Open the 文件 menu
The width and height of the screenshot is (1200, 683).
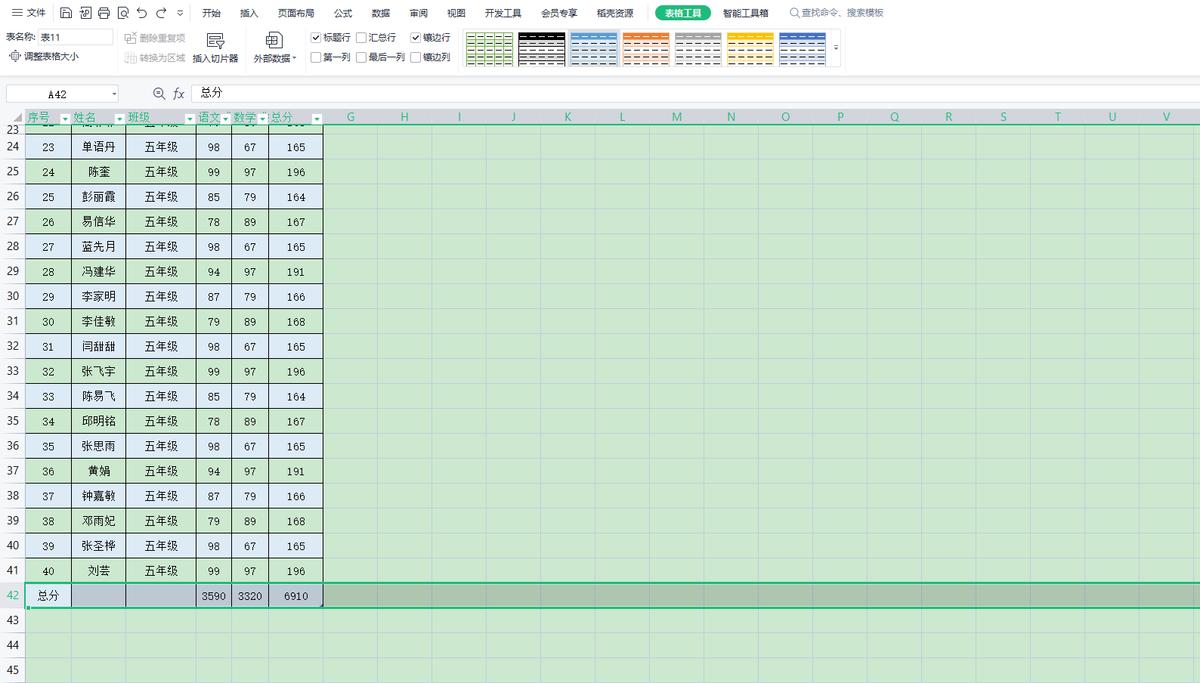[29, 13]
